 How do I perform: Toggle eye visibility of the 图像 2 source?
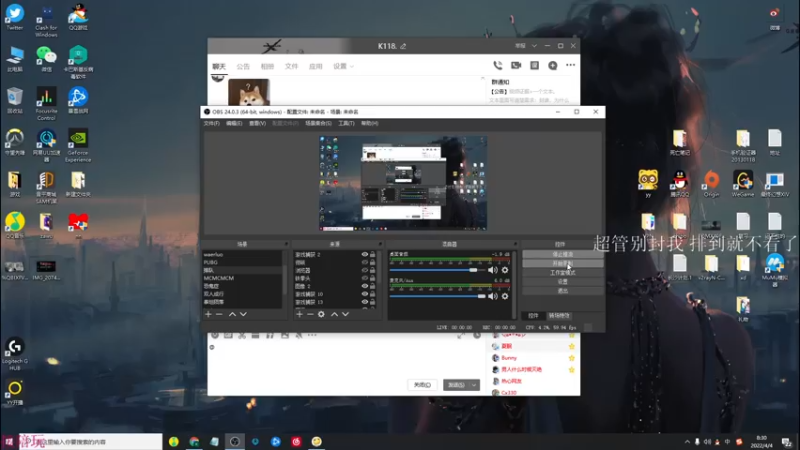coord(364,286)
